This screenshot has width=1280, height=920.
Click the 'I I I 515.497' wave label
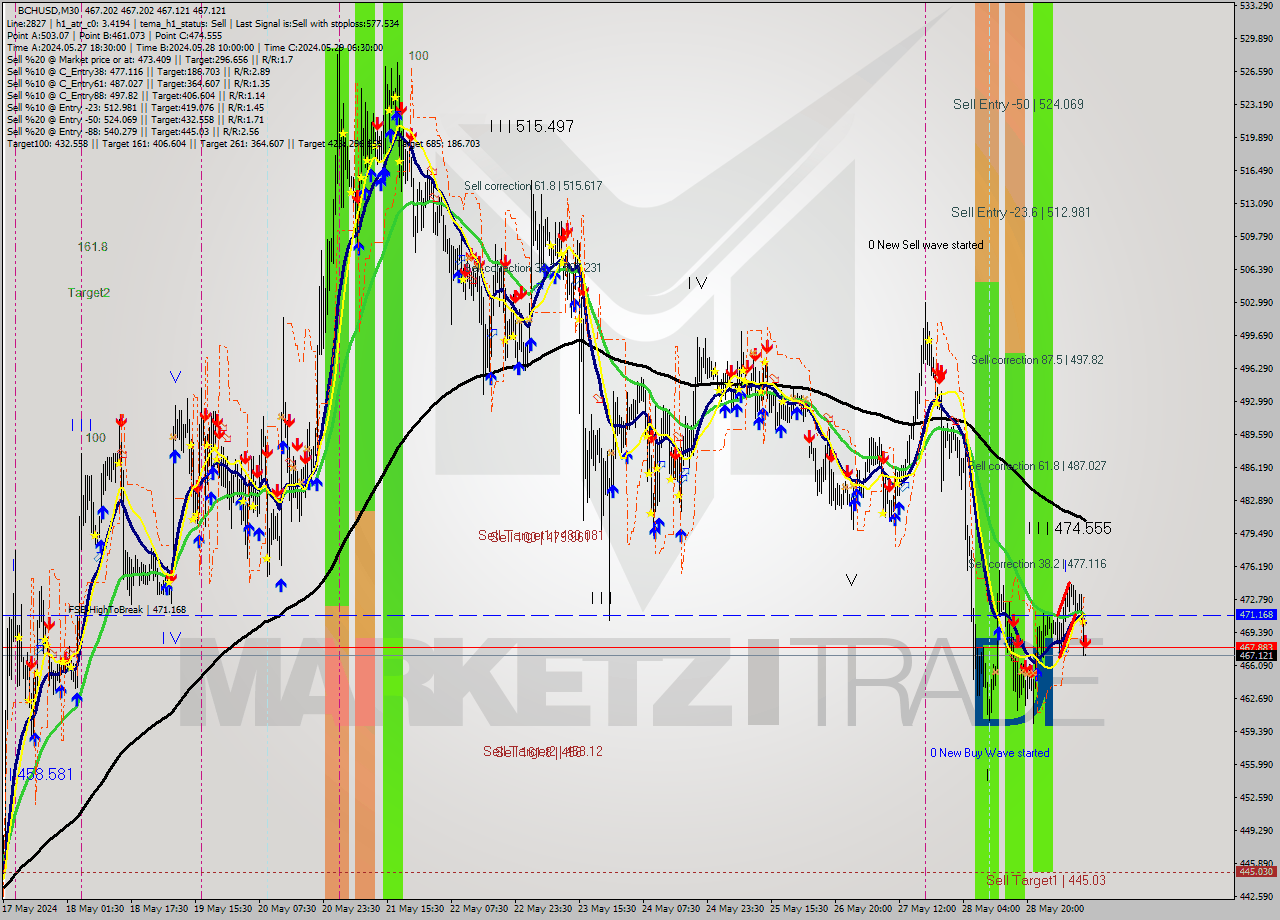click(x=532, y=126)
